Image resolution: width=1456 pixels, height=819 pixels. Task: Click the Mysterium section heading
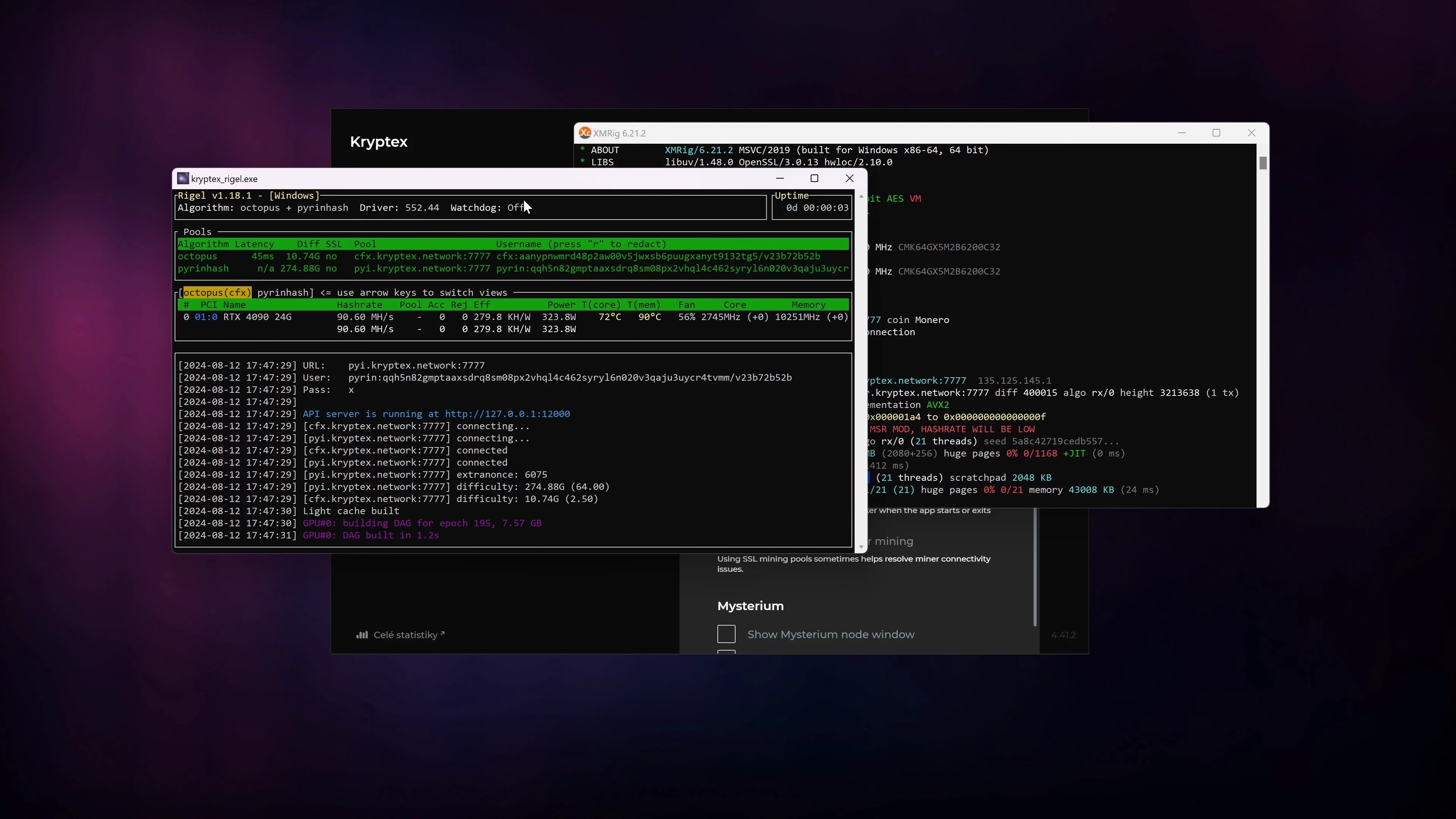tap(751, 606)
